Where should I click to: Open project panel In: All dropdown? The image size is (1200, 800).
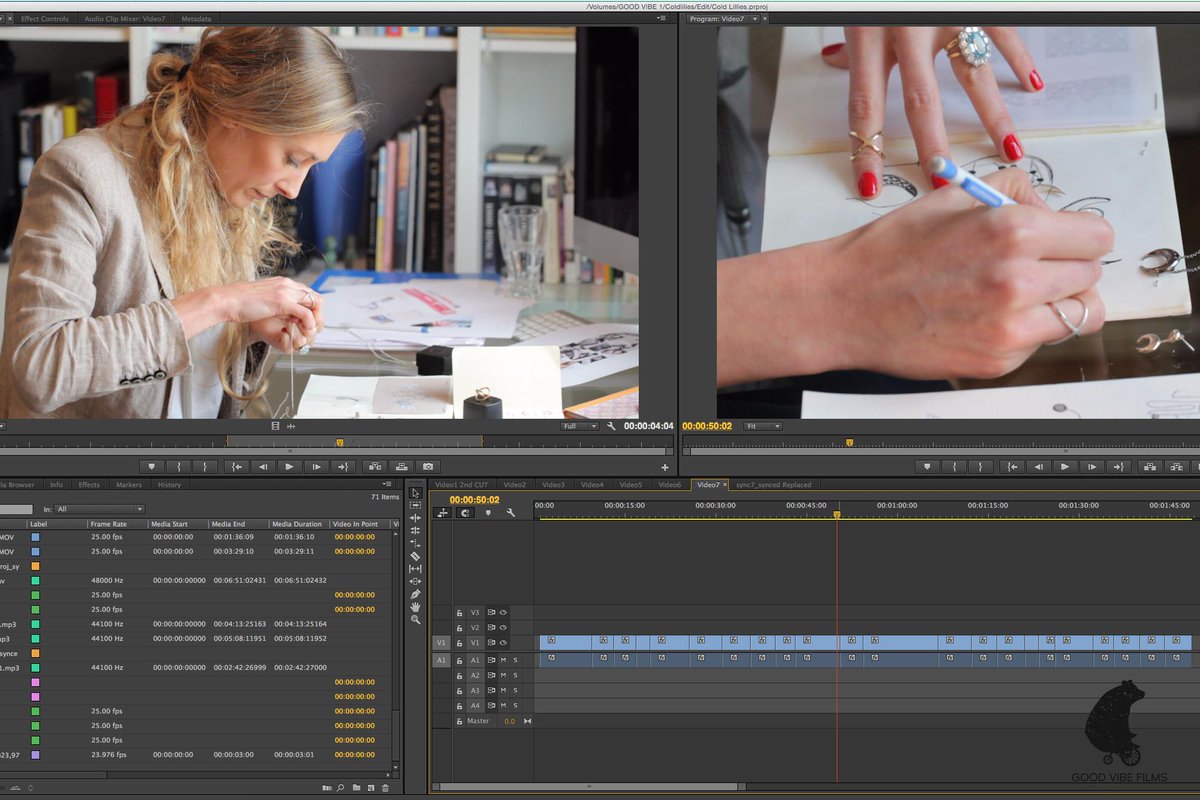pos(100,509)
